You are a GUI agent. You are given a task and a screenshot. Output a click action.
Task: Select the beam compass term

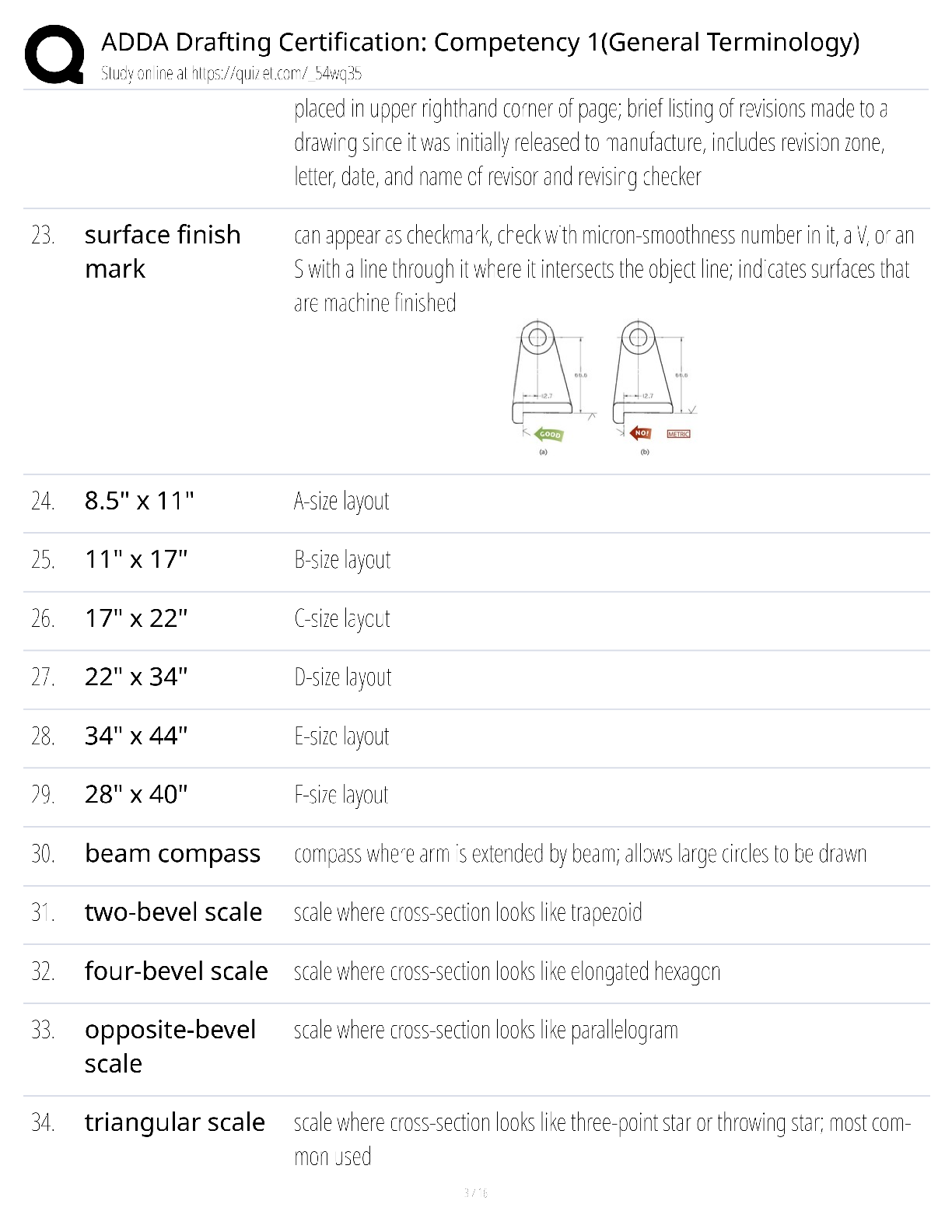(173, 853)
